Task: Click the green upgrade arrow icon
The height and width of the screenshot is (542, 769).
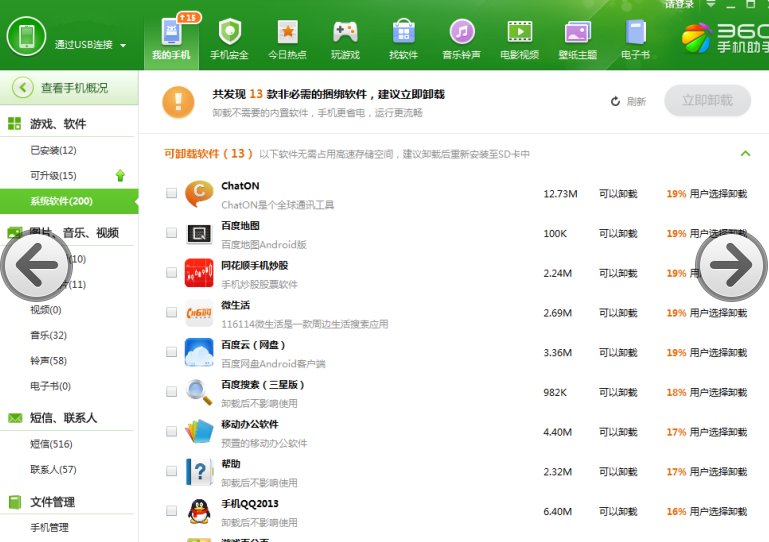Action: pos(120,176)
